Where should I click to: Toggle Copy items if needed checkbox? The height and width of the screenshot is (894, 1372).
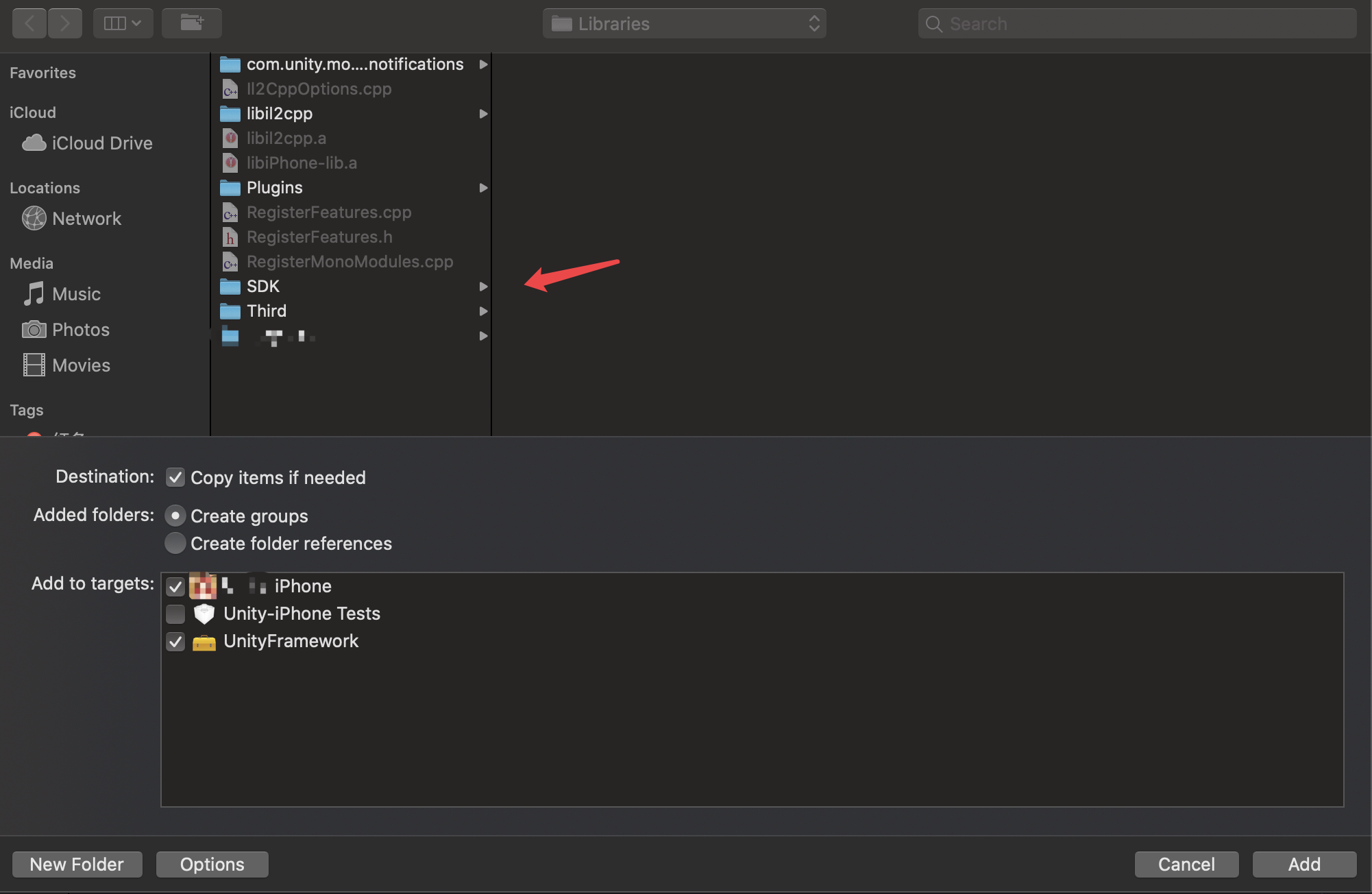click(175, 477)
